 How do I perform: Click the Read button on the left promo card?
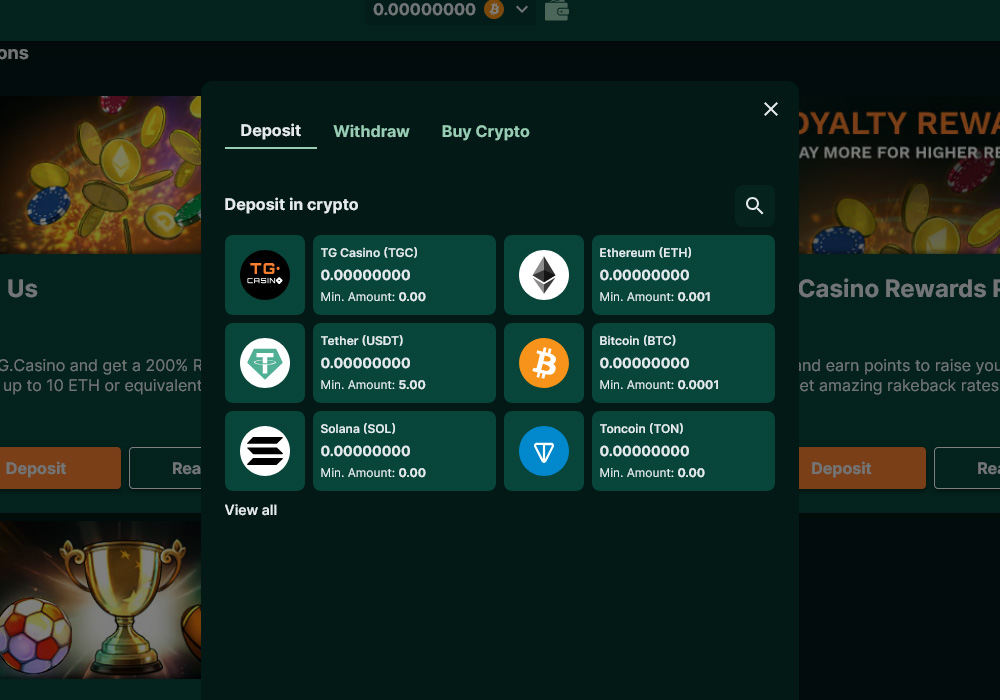(165, 468)
